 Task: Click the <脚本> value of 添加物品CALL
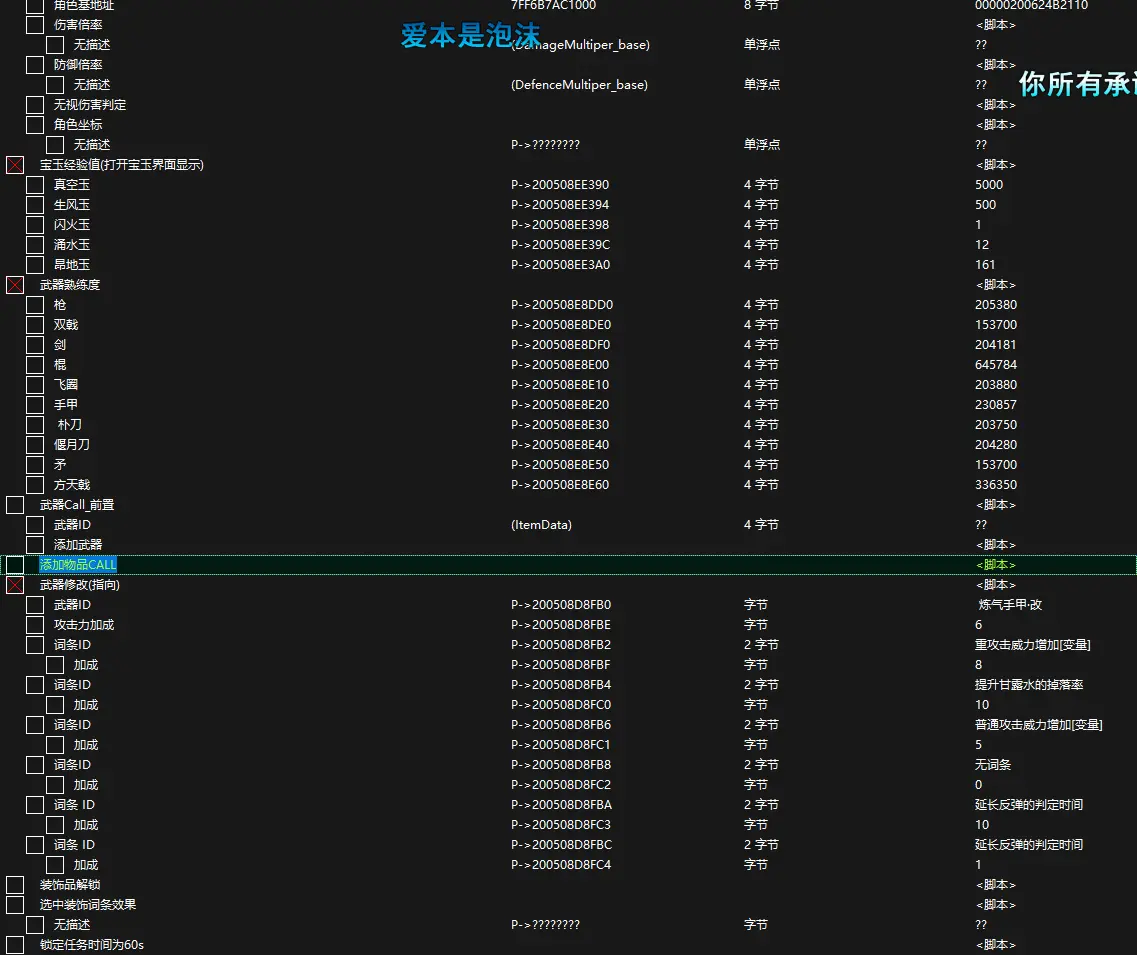(996, 565)
